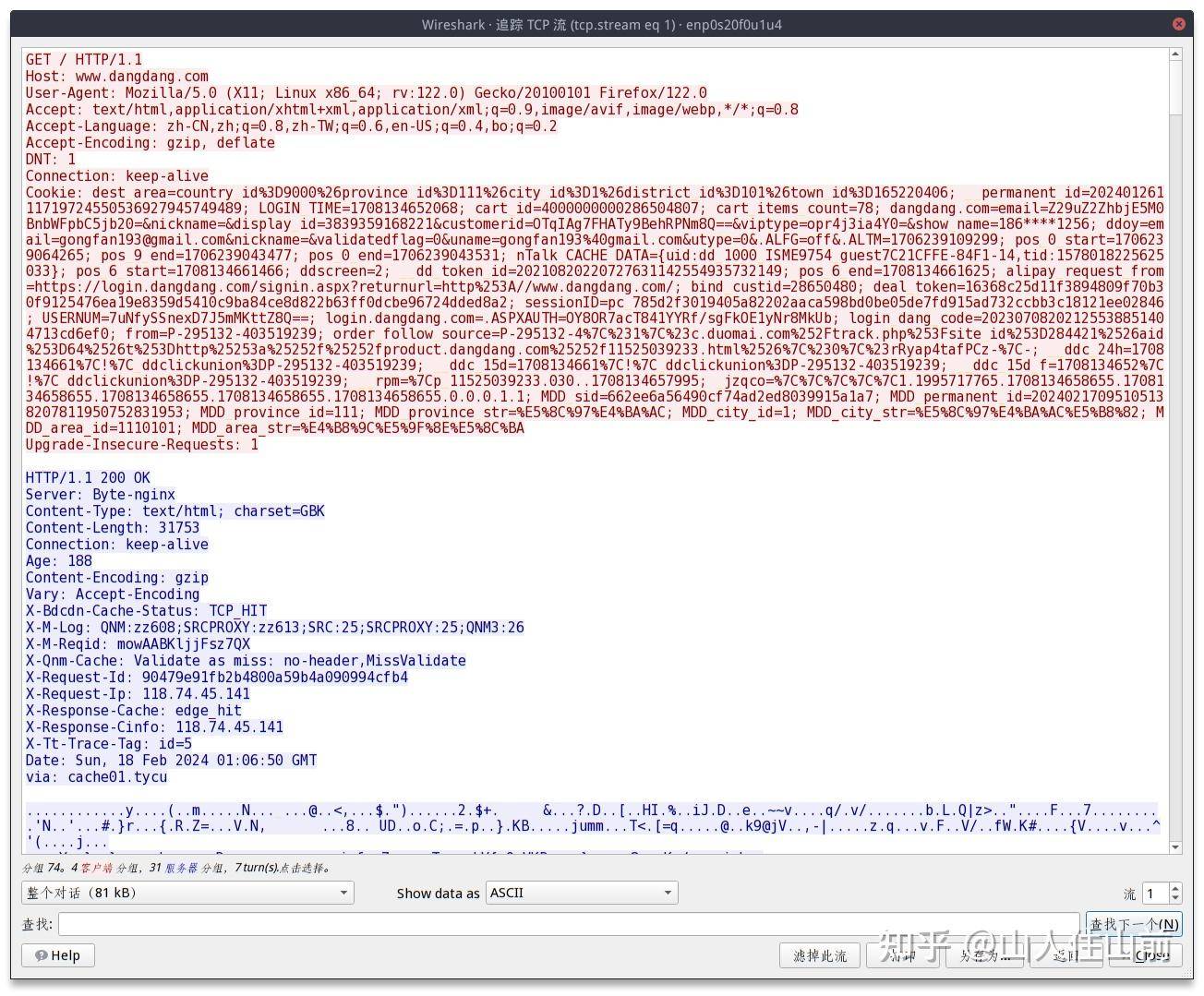Click the vertical scrollbar thumb
The width and height of the screenshot is (1204, 996).
pos(1174,89)
